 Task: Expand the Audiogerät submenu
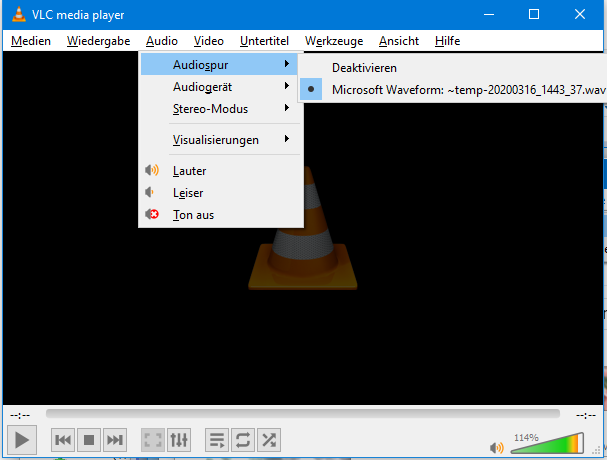(219, 86)
